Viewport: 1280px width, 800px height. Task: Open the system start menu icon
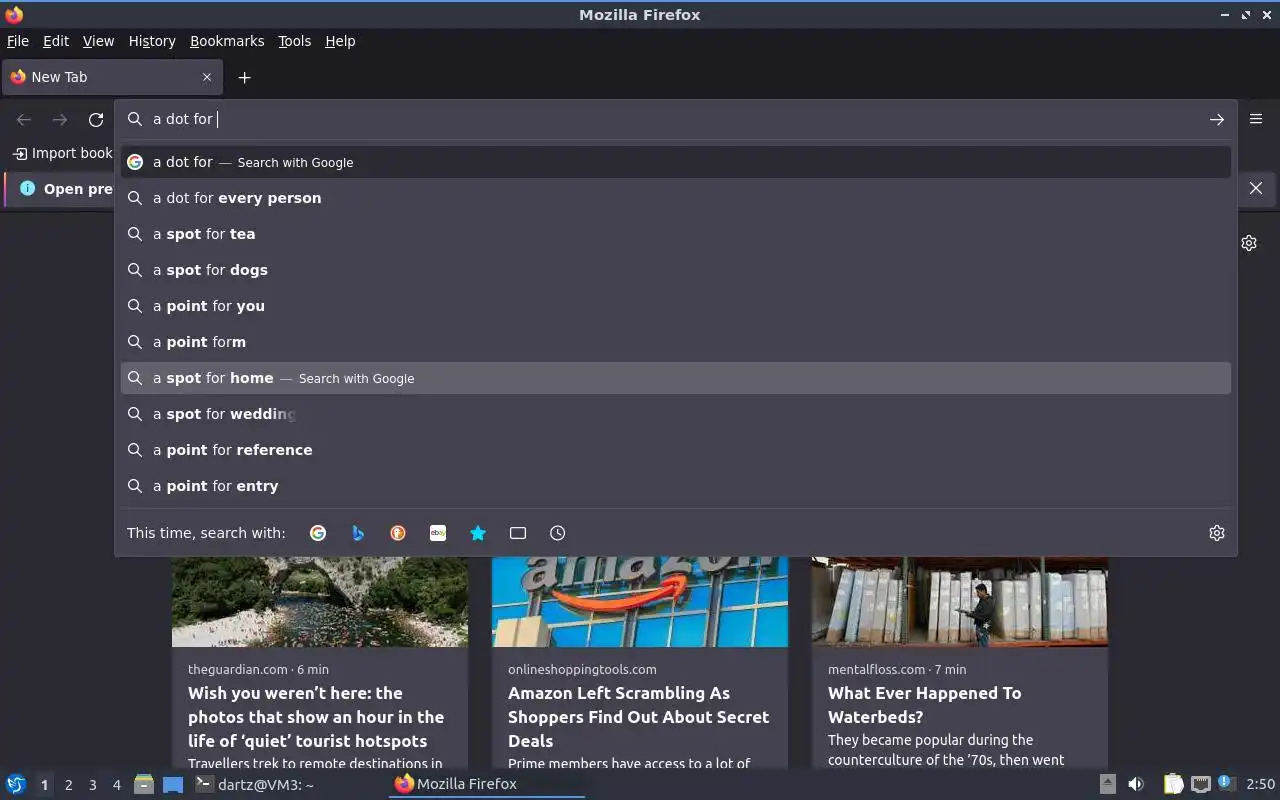[16, 784]
